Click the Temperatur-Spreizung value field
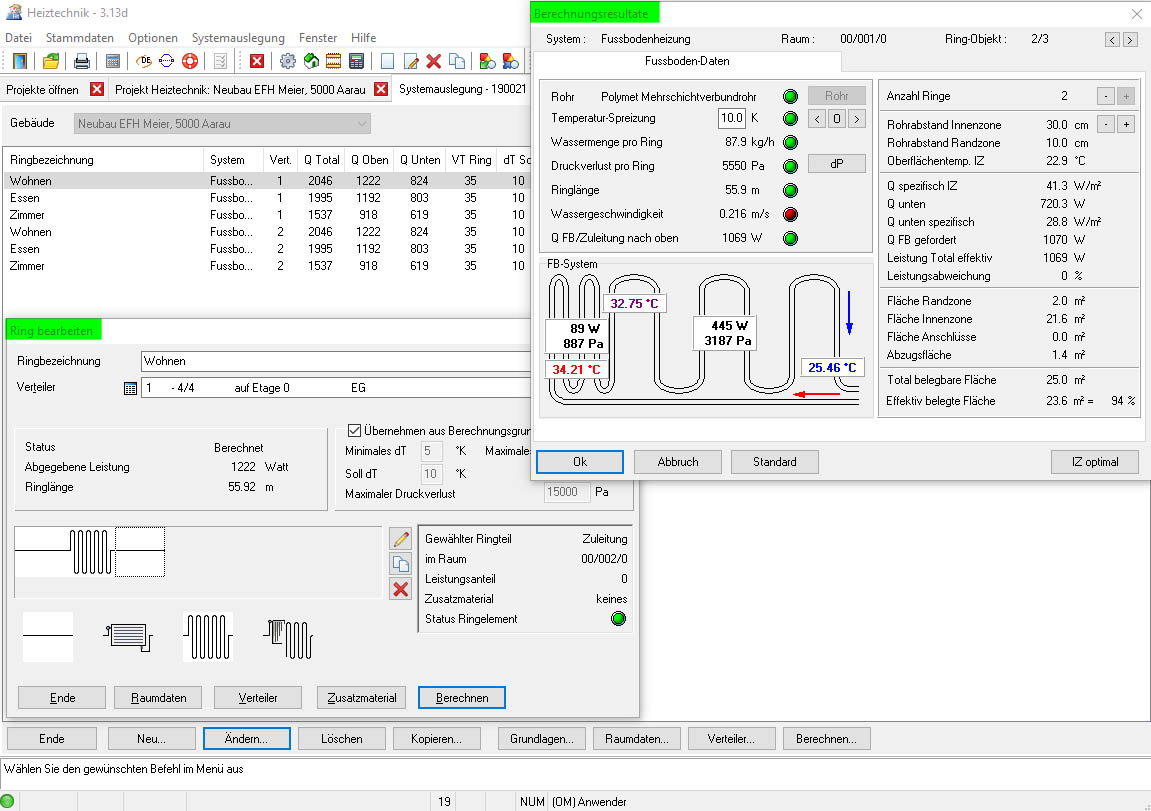This screenshot has height=811, width=1151. click(x=732, y=118)
